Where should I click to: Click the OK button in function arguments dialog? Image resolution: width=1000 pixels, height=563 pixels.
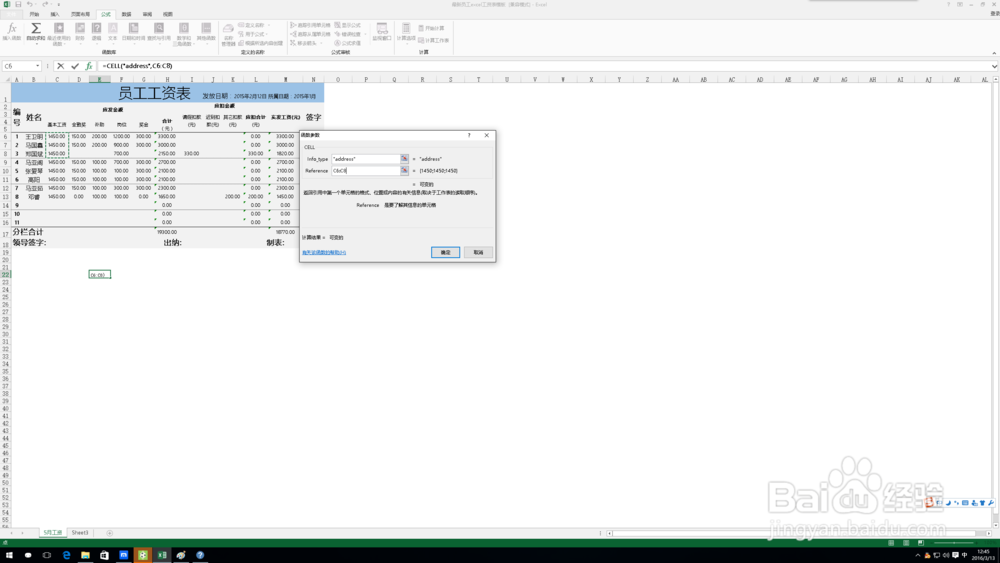[x=445, y=252]
